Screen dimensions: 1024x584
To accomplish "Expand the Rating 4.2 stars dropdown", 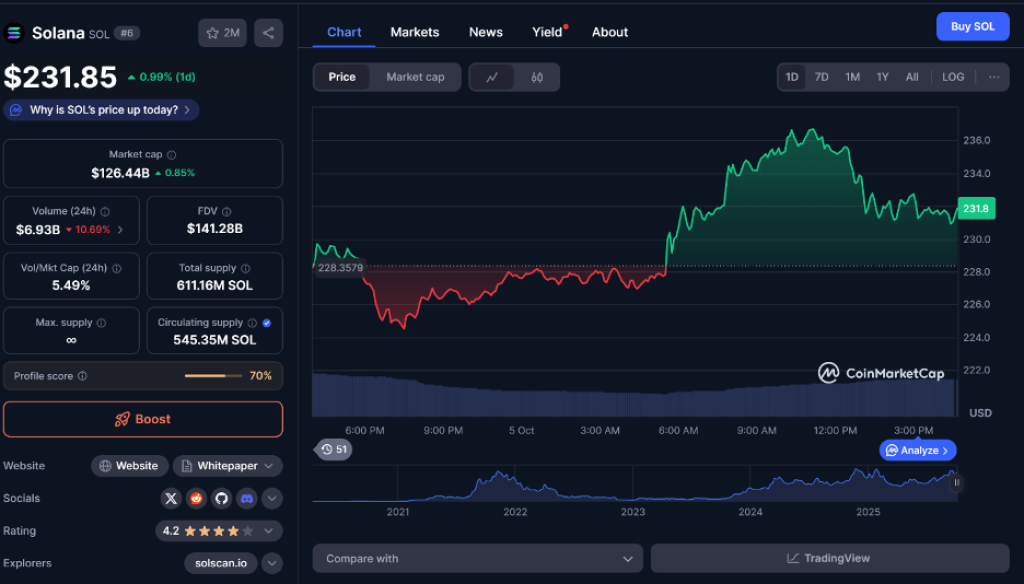I will 272,531.
